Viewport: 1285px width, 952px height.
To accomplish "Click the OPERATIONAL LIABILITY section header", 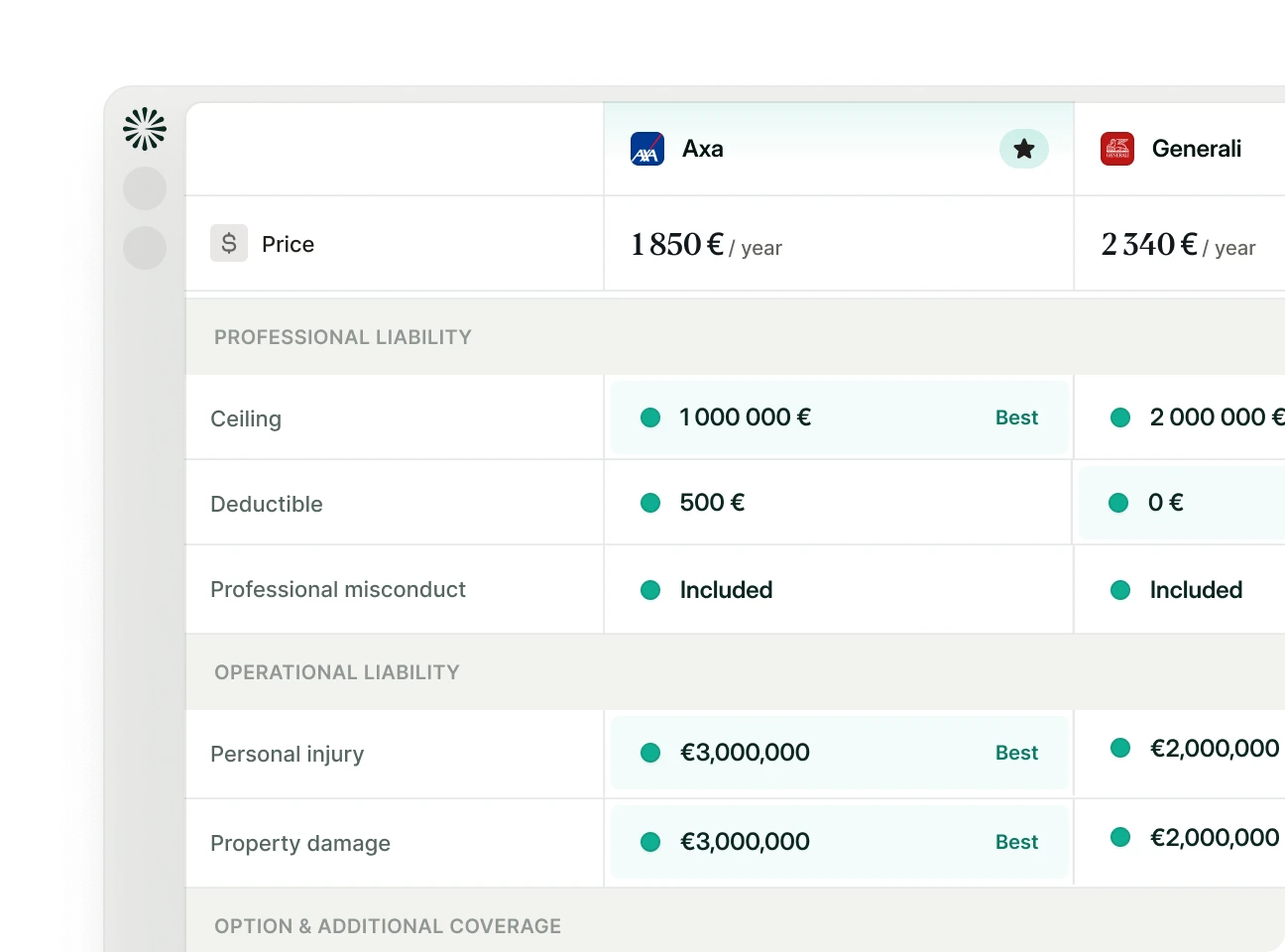I will (337, 672).
